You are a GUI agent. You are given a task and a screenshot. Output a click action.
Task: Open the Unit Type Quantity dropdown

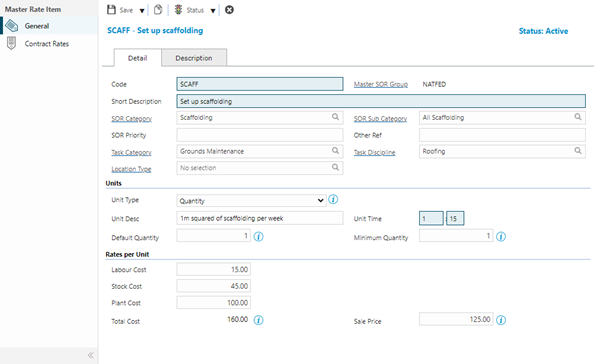click(x=251, y=201)
